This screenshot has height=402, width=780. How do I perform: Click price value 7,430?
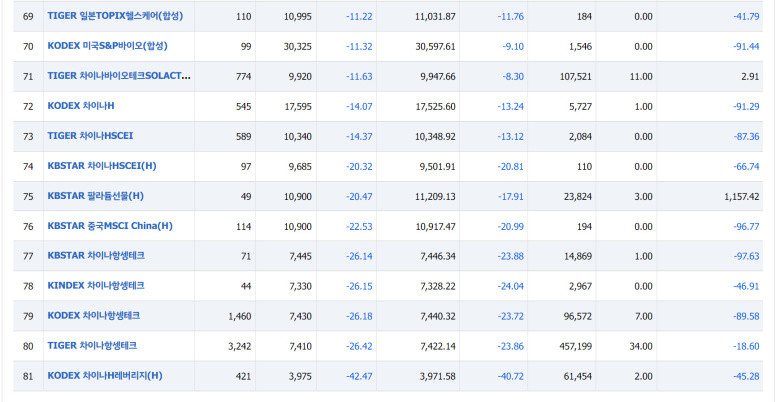point(300,316)
